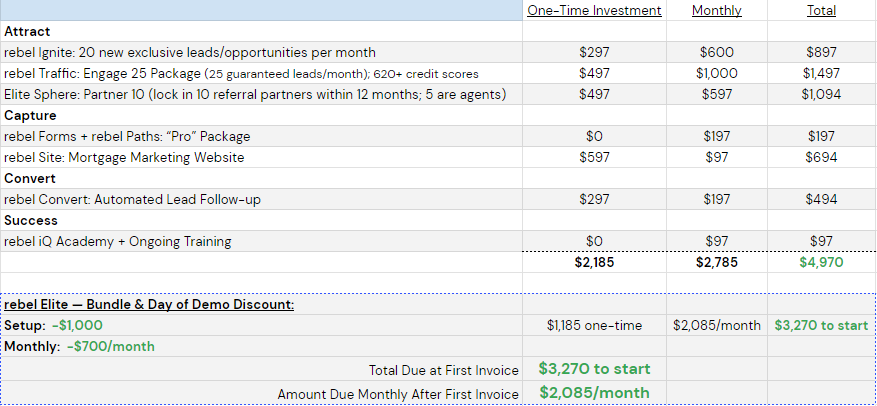This screenshot has width=877, height=406.
Task: Click the $197 monthly cell in rebel Forms row
Action: point(716,136)
